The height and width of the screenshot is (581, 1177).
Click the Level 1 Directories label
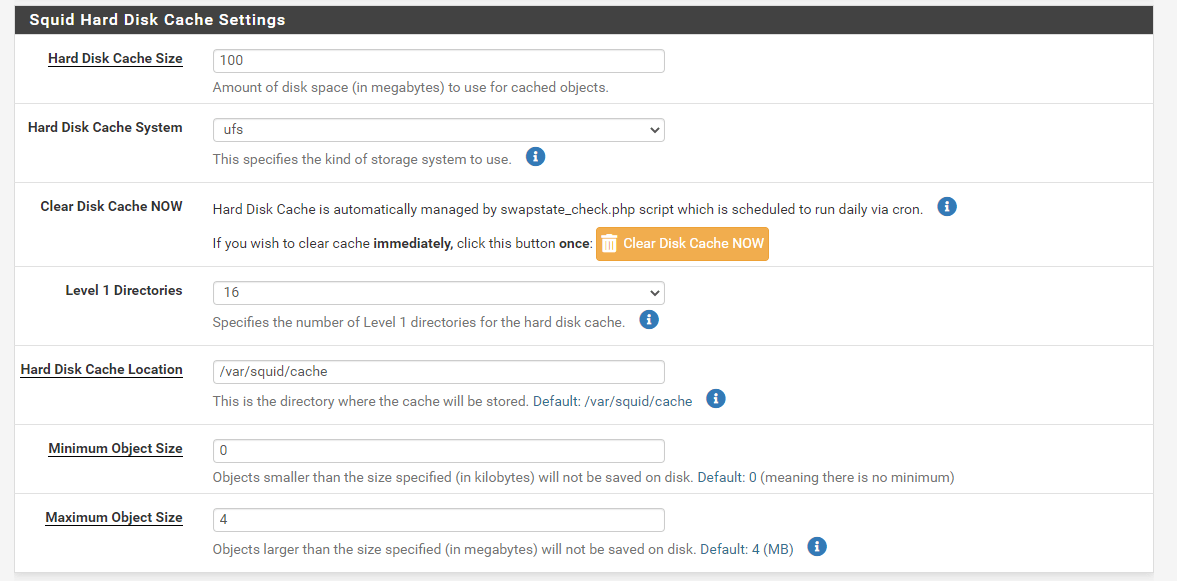click(x=124, y=290)
